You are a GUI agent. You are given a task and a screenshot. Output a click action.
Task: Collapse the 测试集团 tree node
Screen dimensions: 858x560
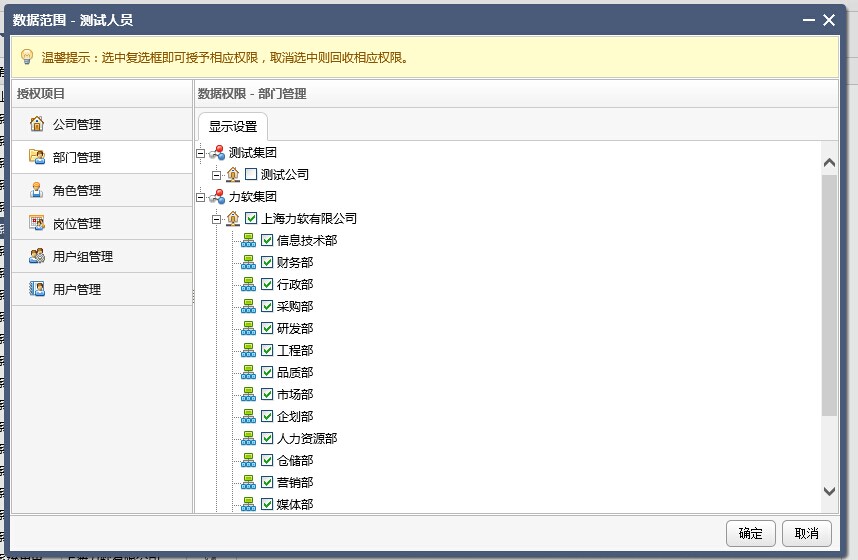(x=201, y=153)
